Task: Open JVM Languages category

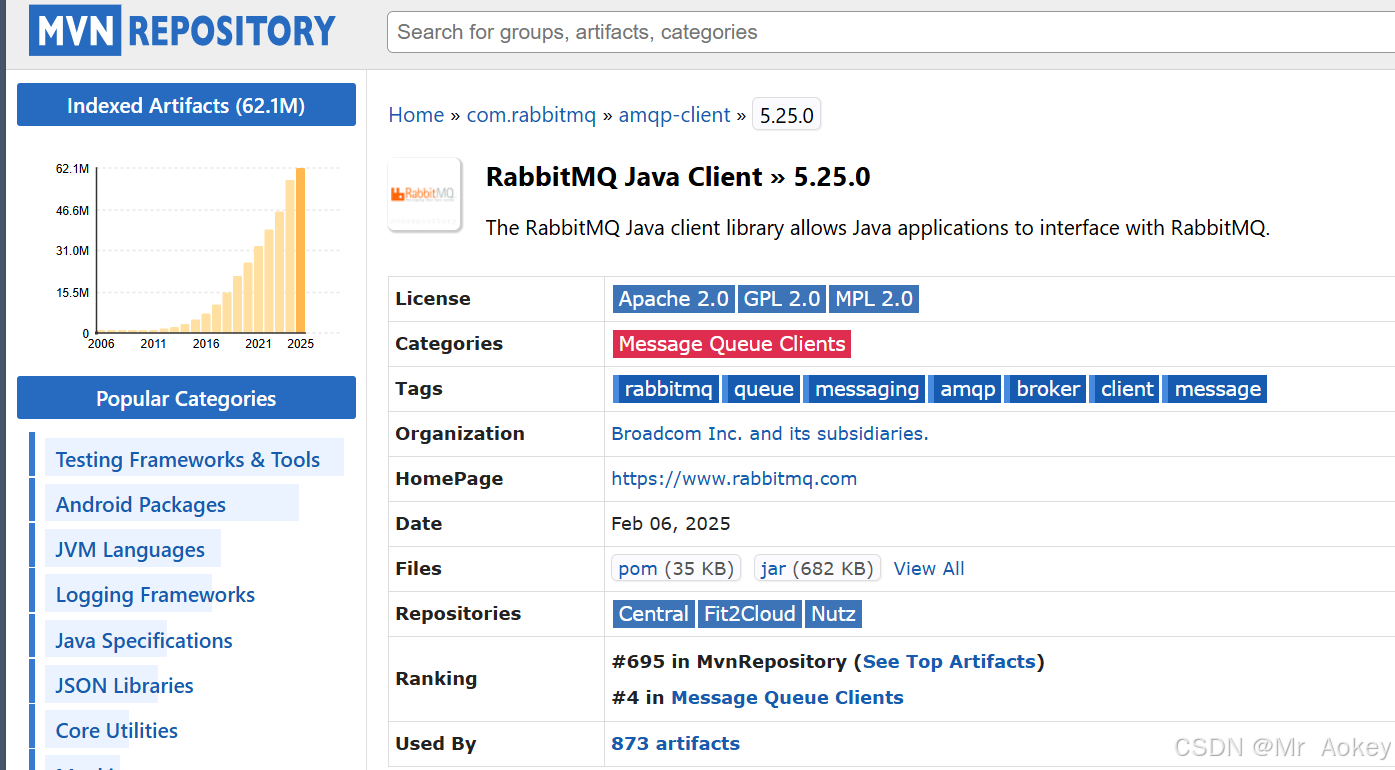Action: tap(130, 550)
